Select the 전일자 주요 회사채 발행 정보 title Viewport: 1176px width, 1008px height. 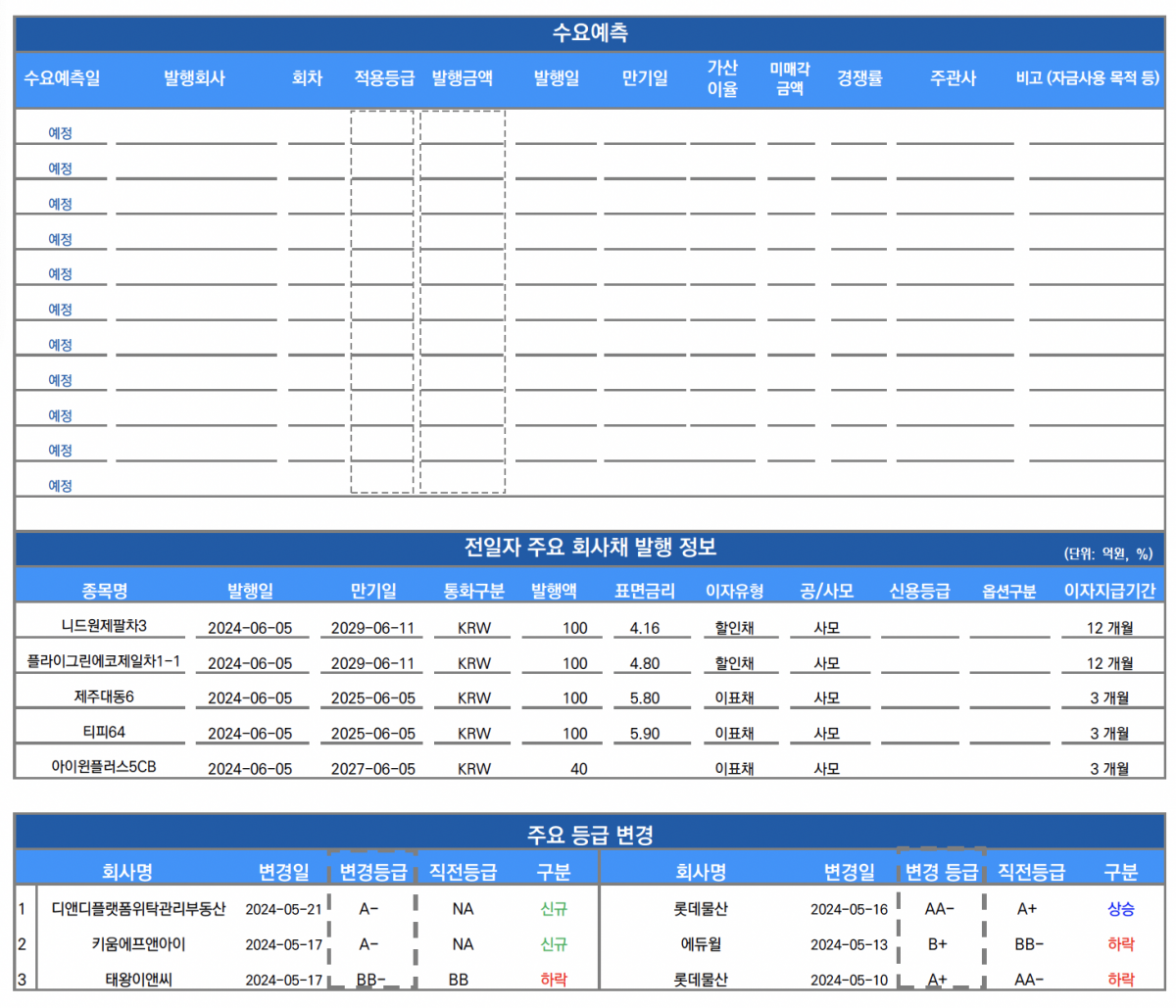590,548
